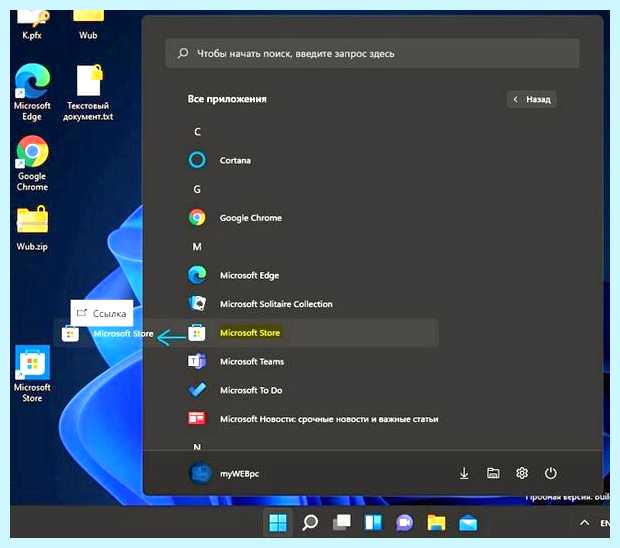Select Wub folder on desktop

88,25
